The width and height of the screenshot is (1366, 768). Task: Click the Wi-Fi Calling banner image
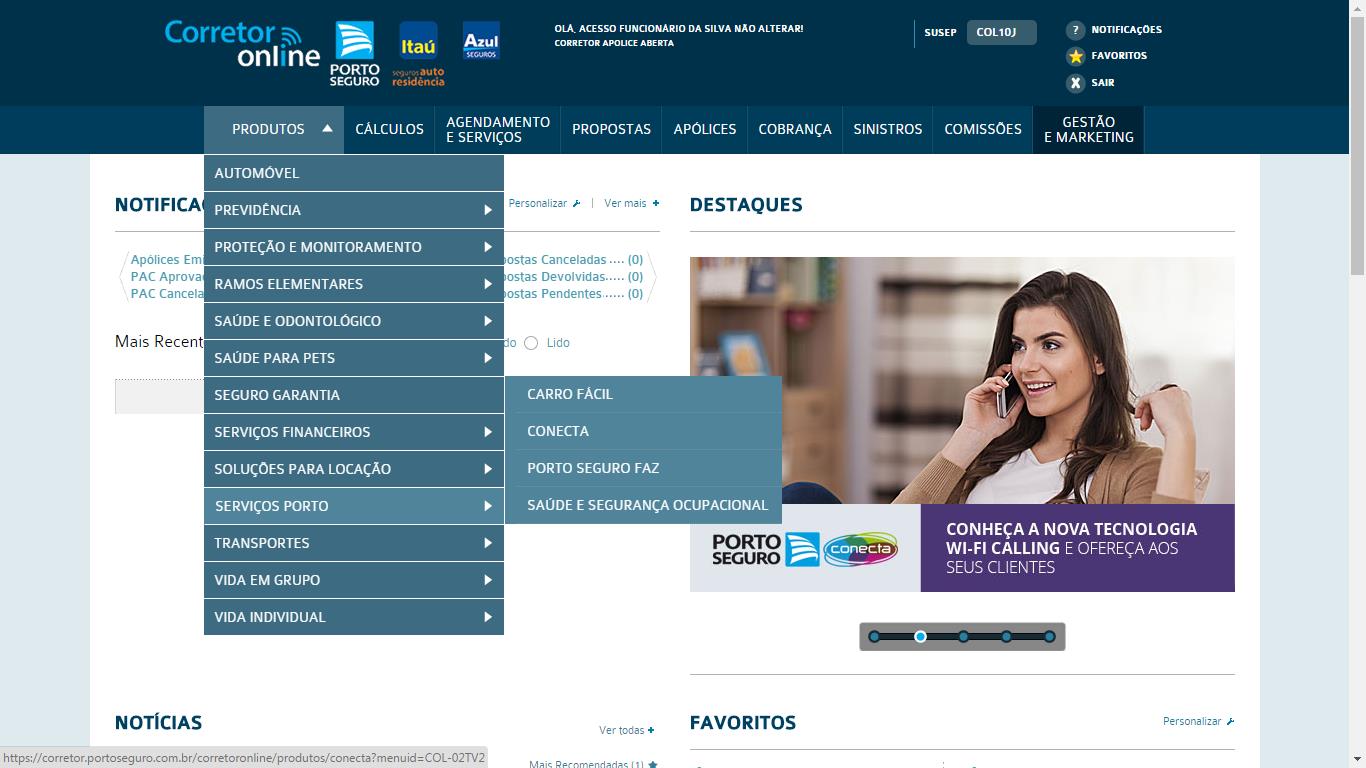962,424
